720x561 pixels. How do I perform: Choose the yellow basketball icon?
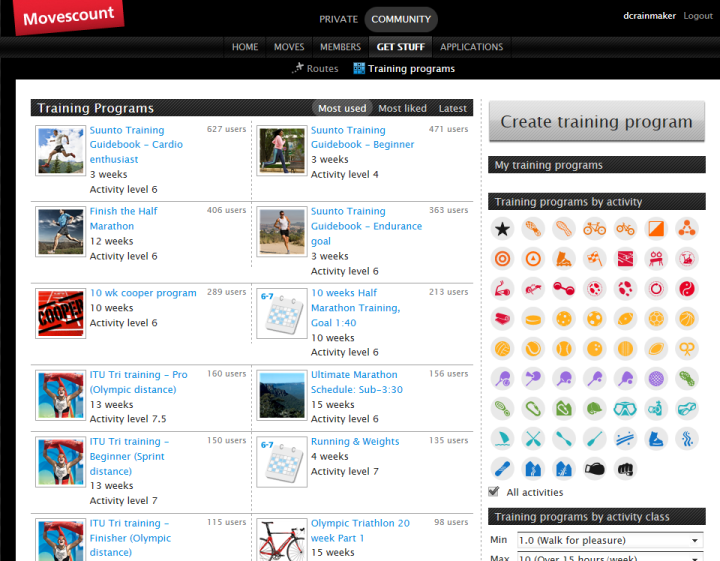coord(687,319)
